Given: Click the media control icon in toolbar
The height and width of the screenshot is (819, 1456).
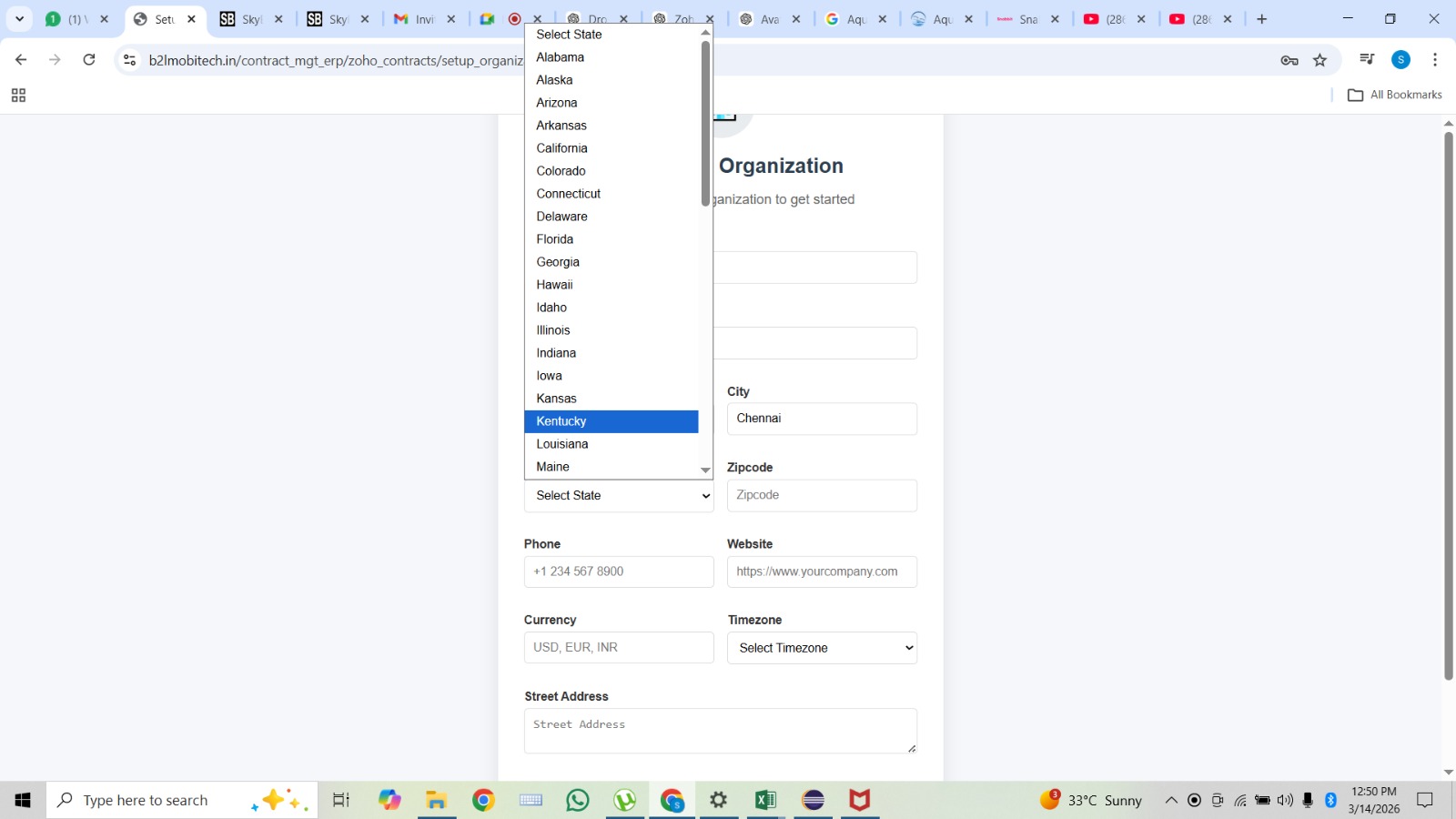Looking at the screenshot, I should (x=1366, y=60).
